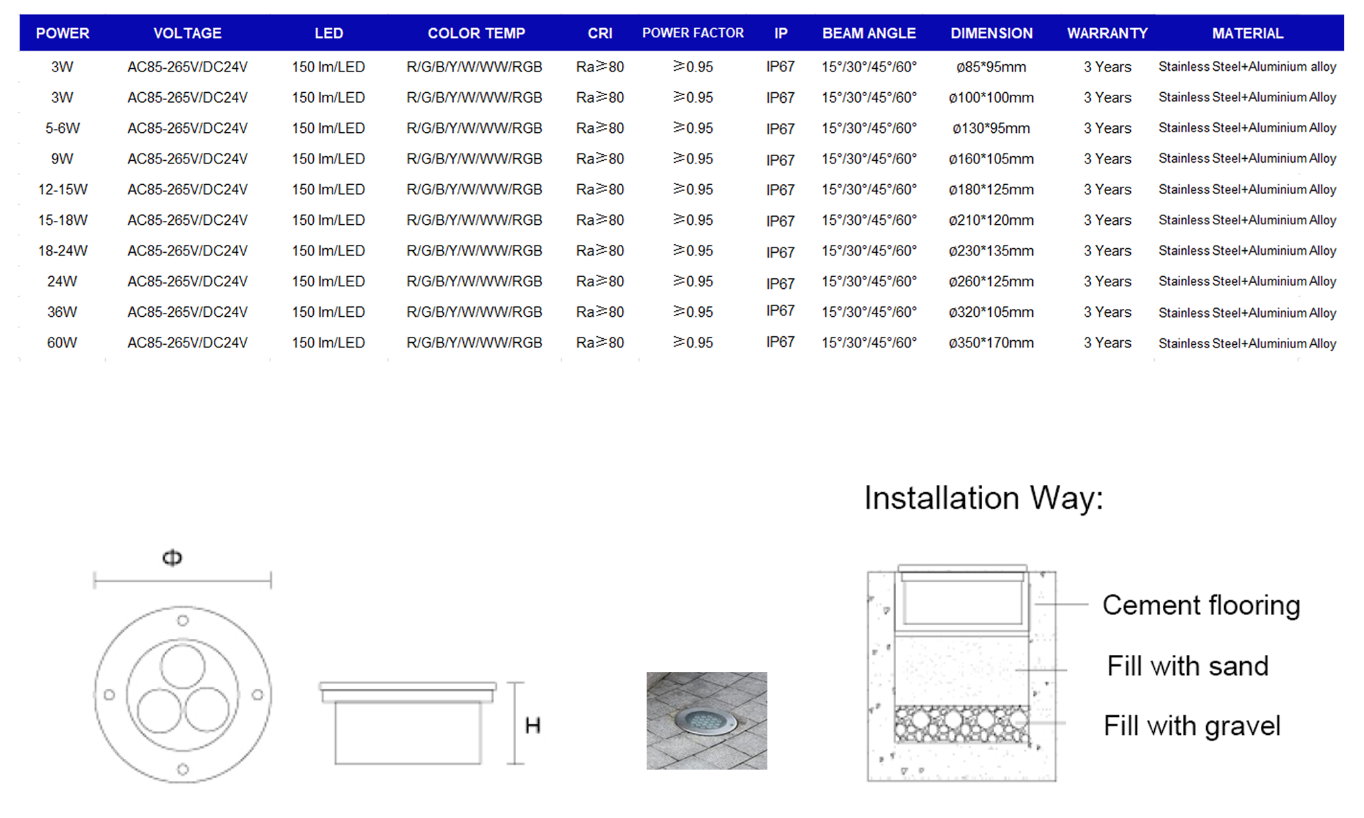
Task: Select the COLOR TEMP column header
Action: (476, 33)
